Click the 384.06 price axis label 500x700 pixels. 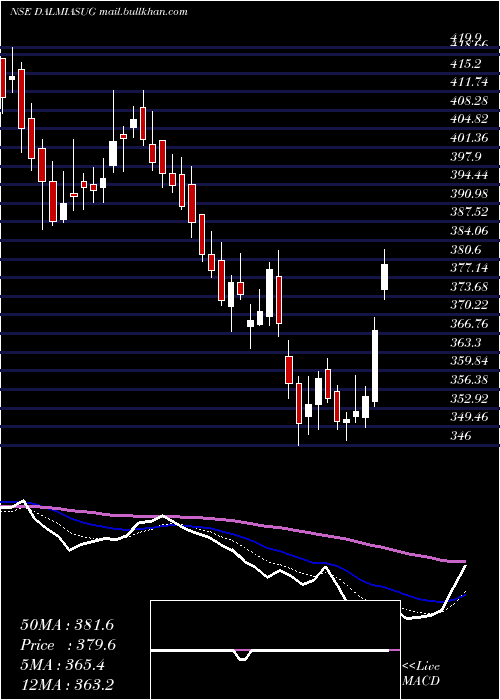click(x=469, y=231)
